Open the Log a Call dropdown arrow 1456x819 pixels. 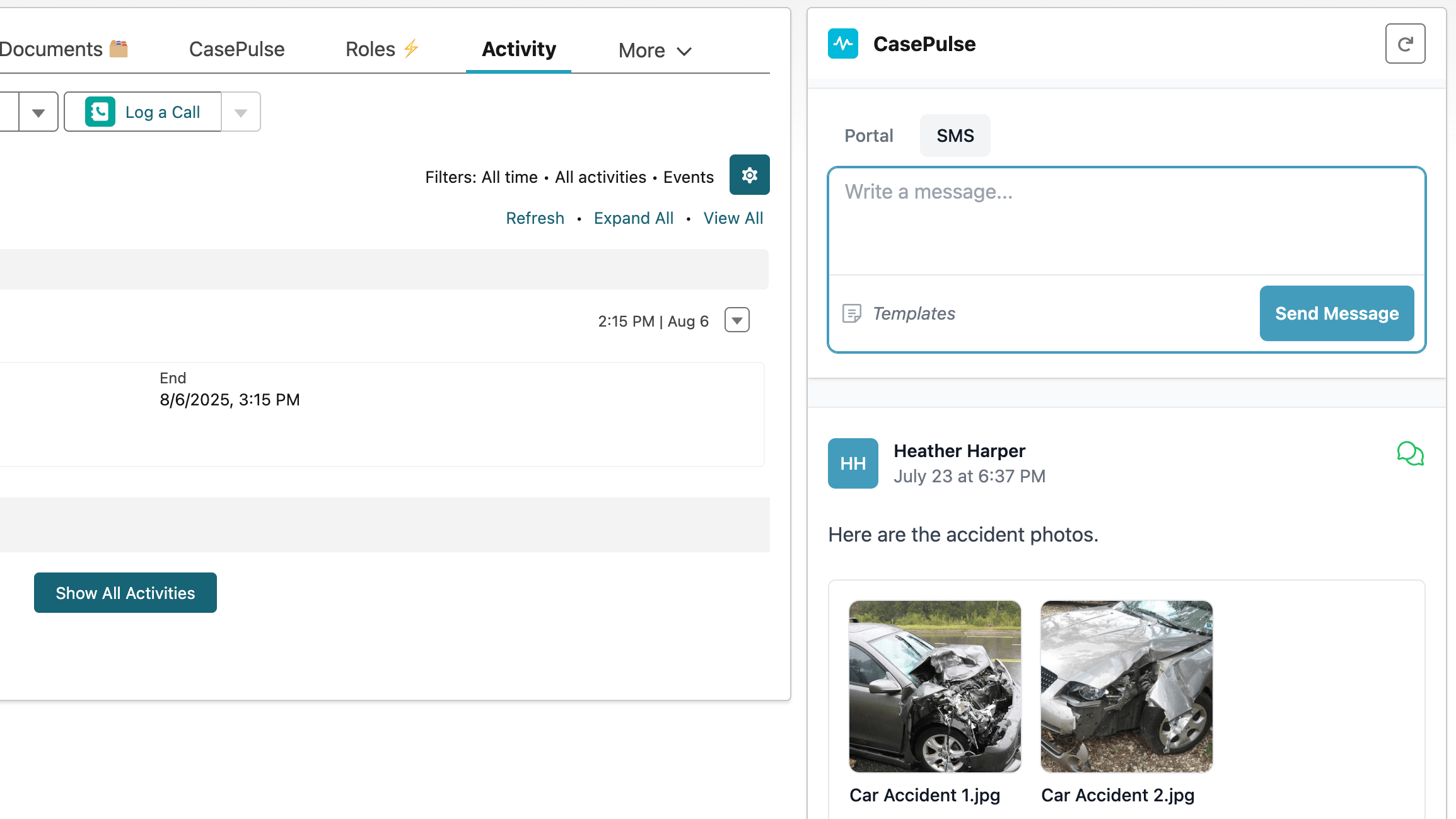(x=241, y=111)
